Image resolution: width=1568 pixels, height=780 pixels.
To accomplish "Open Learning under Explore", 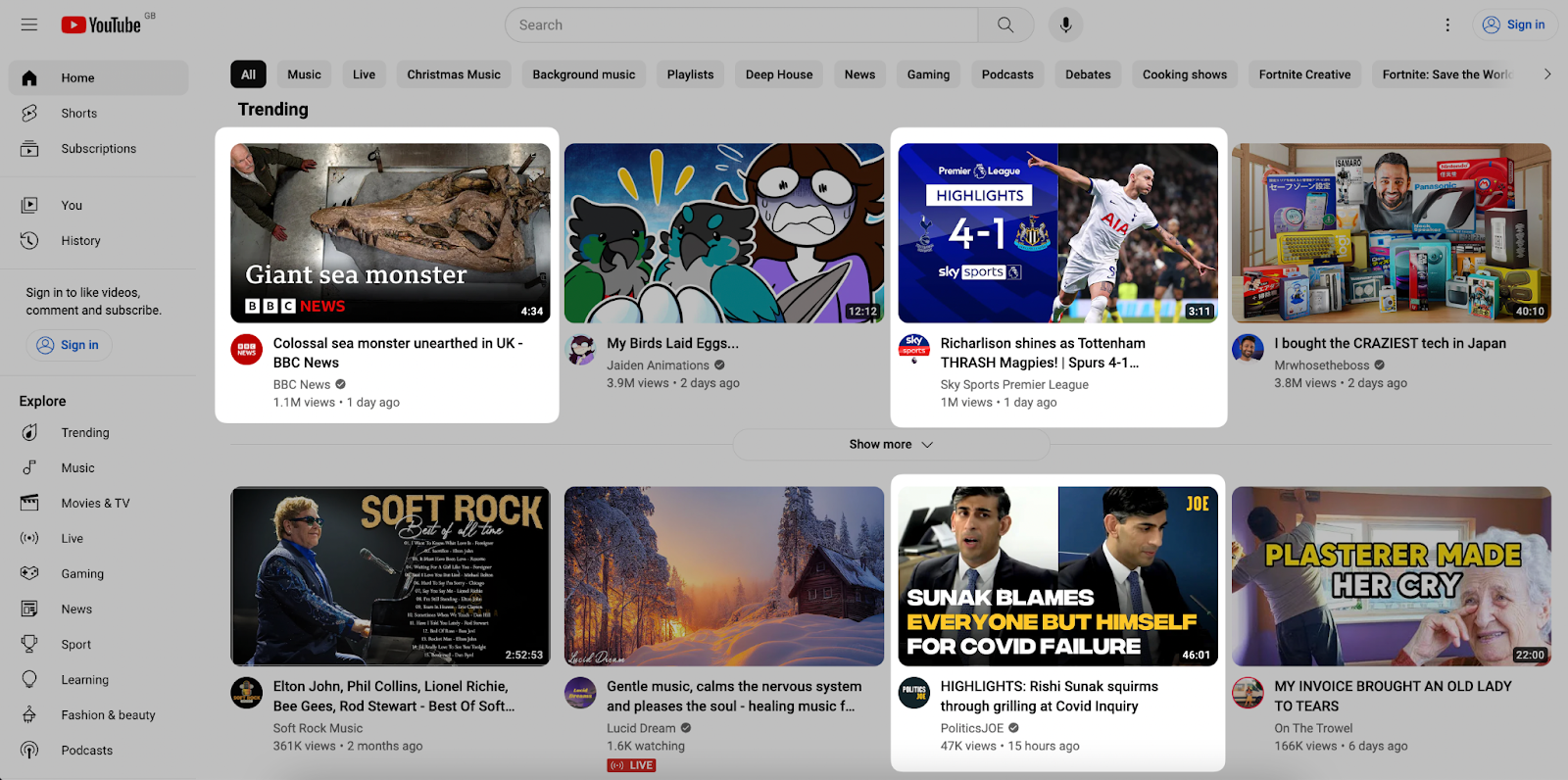I will pyautogui.click(x=98, y=679).
